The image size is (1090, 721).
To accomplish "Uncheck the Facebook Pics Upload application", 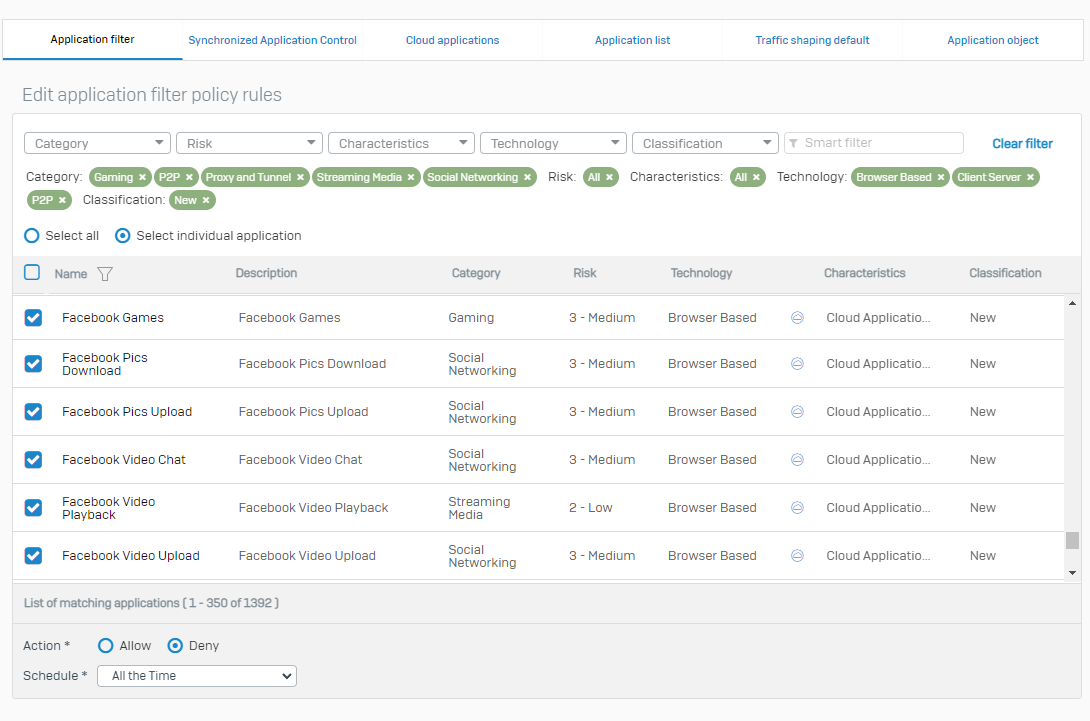I will 33,412.
